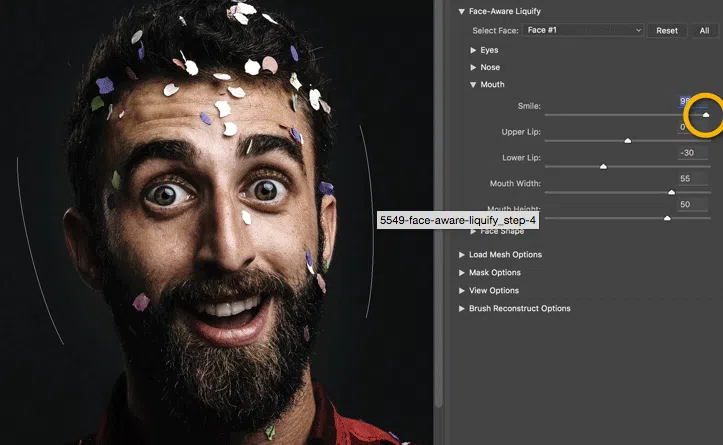Click the Mouth Width slider handle
This screenshot has width=723, height=445.
click(671, 192)
